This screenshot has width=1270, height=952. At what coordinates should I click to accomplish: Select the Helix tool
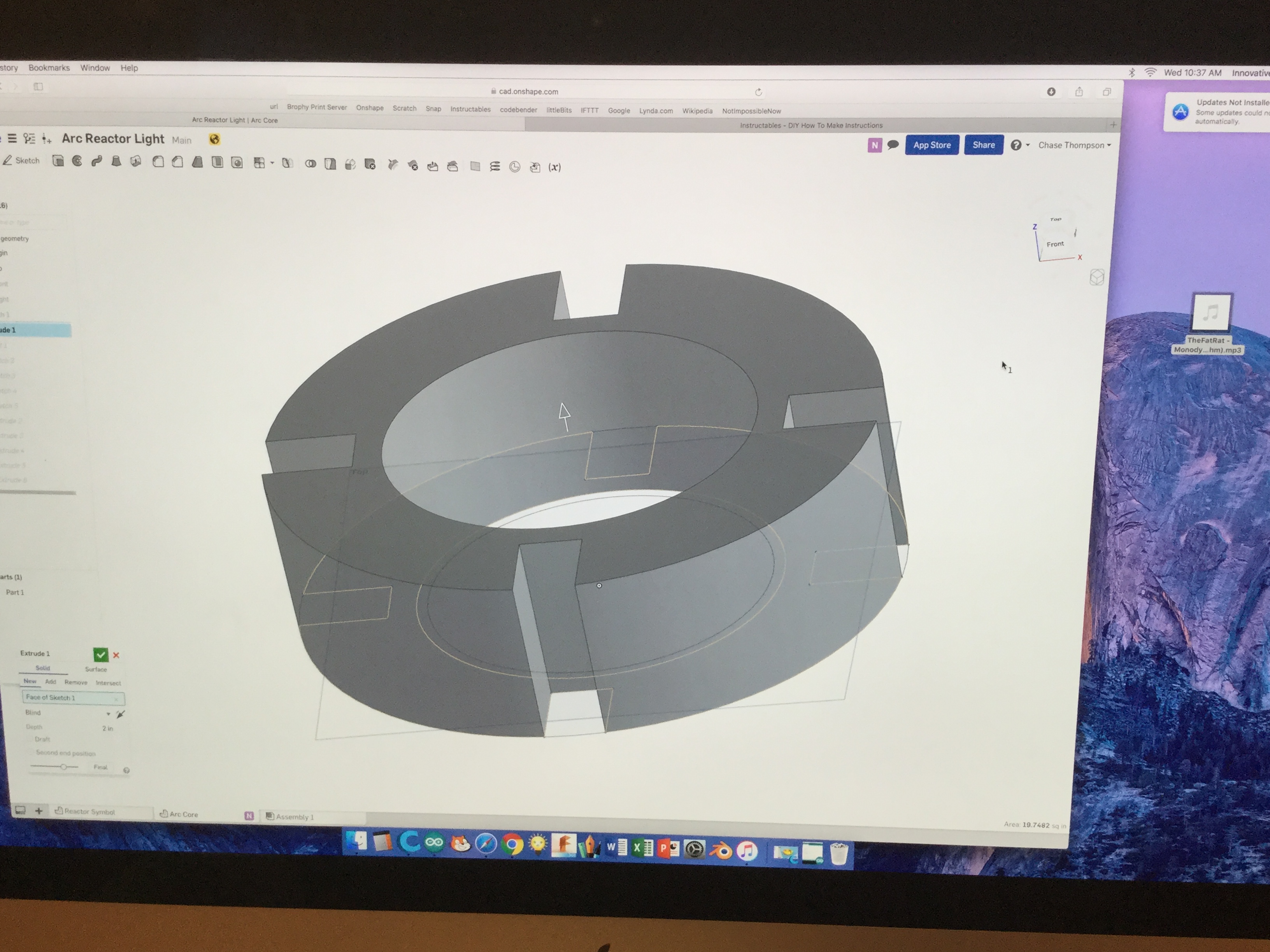tap(495, 167)
